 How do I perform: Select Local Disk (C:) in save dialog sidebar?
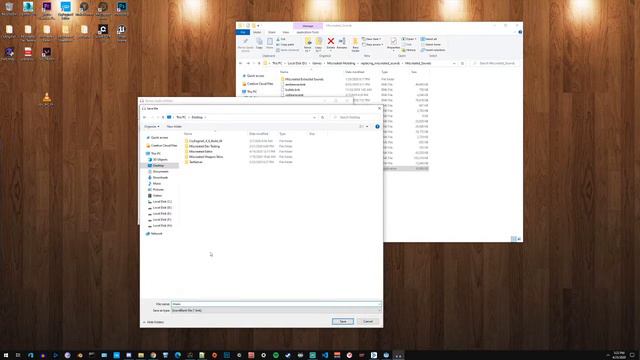pyautogui.click(x=160, y=202)
